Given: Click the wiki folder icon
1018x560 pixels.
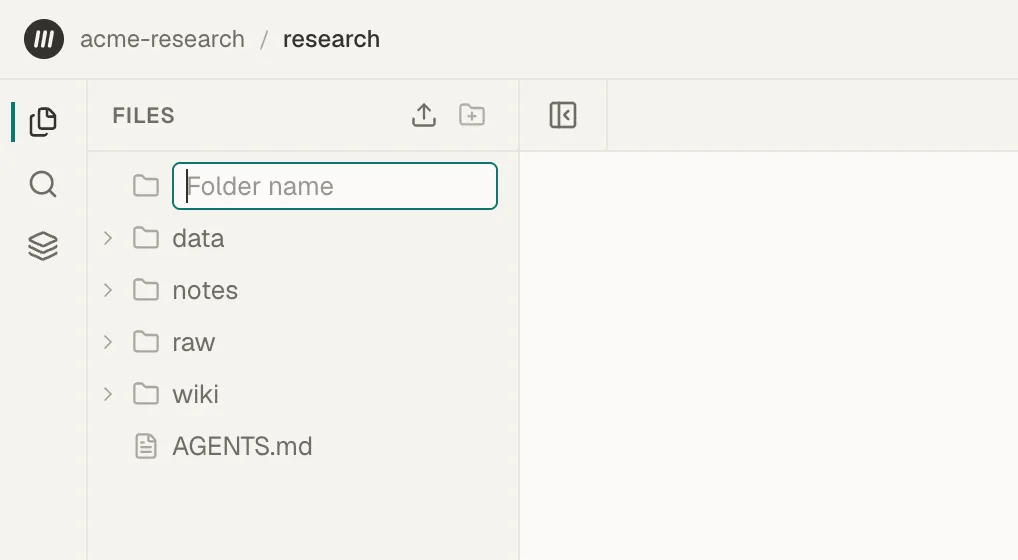Looking at the screenshot, I should pos(146,394).
